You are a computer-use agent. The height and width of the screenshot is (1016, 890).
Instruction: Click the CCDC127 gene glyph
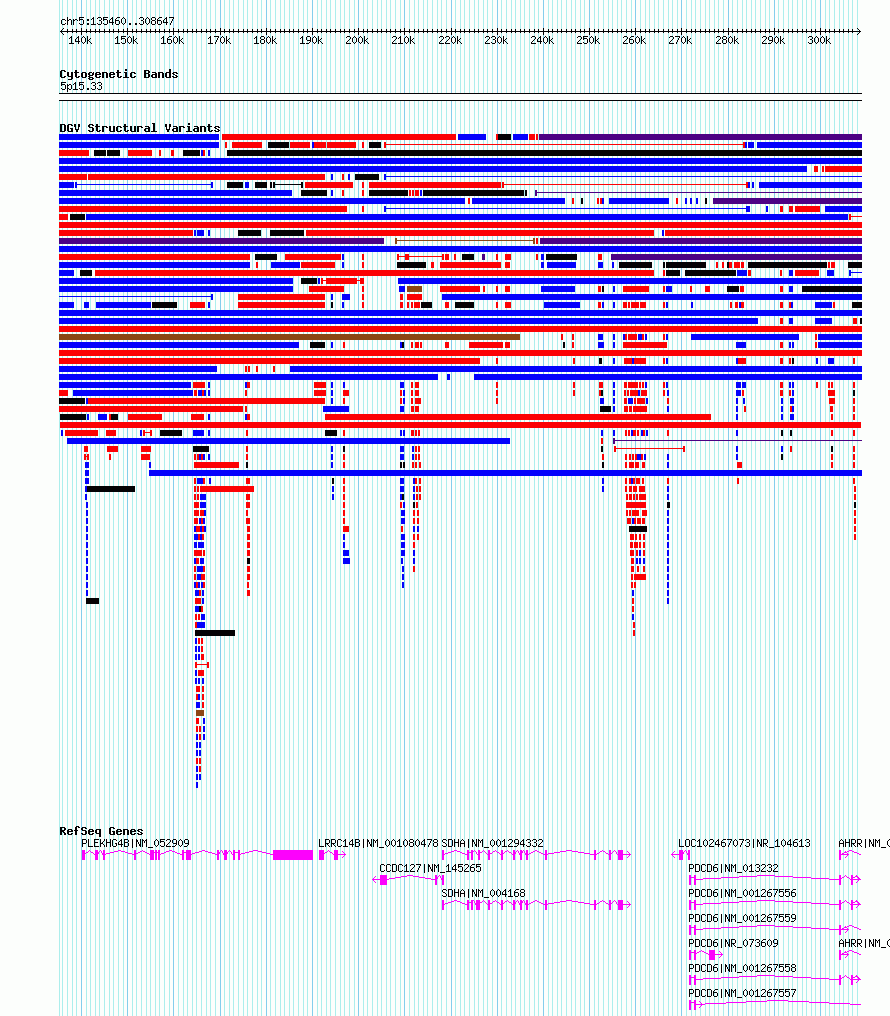[409, 880]
